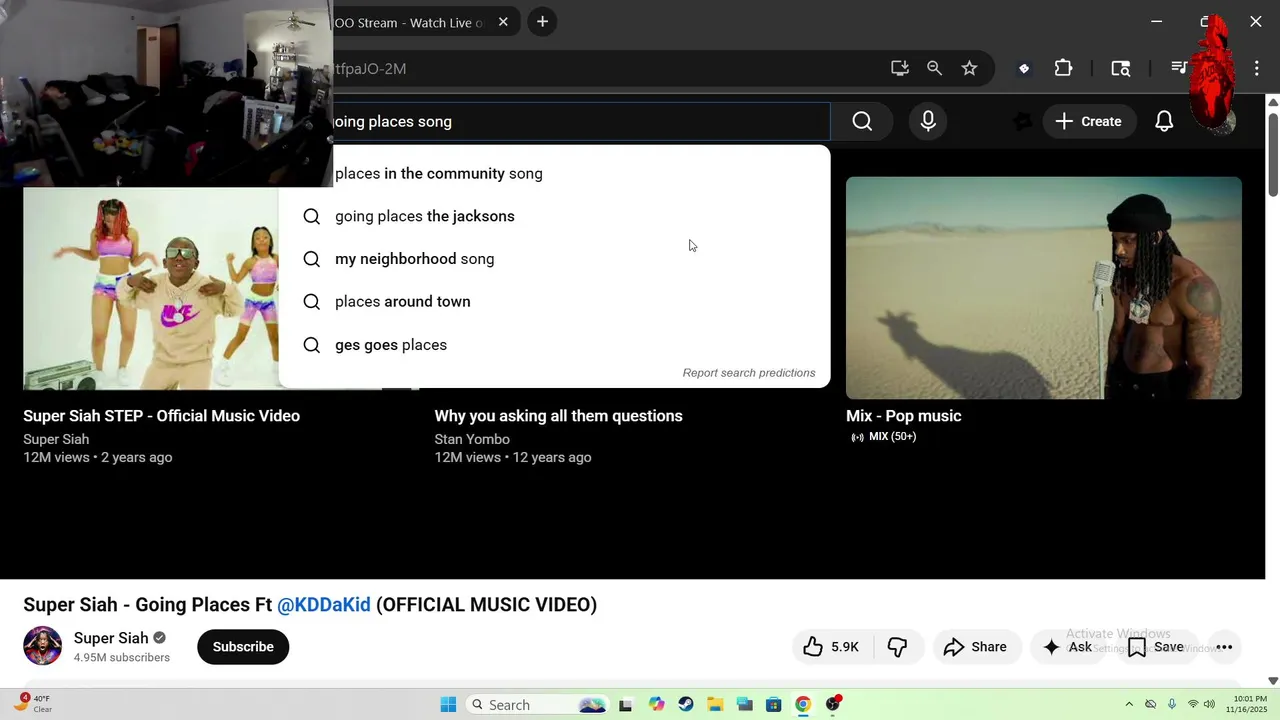This screenshot has height=720, width=1280.
Task: Open 'Why you asking all them questions' title
Action: (x=558, y=416)
